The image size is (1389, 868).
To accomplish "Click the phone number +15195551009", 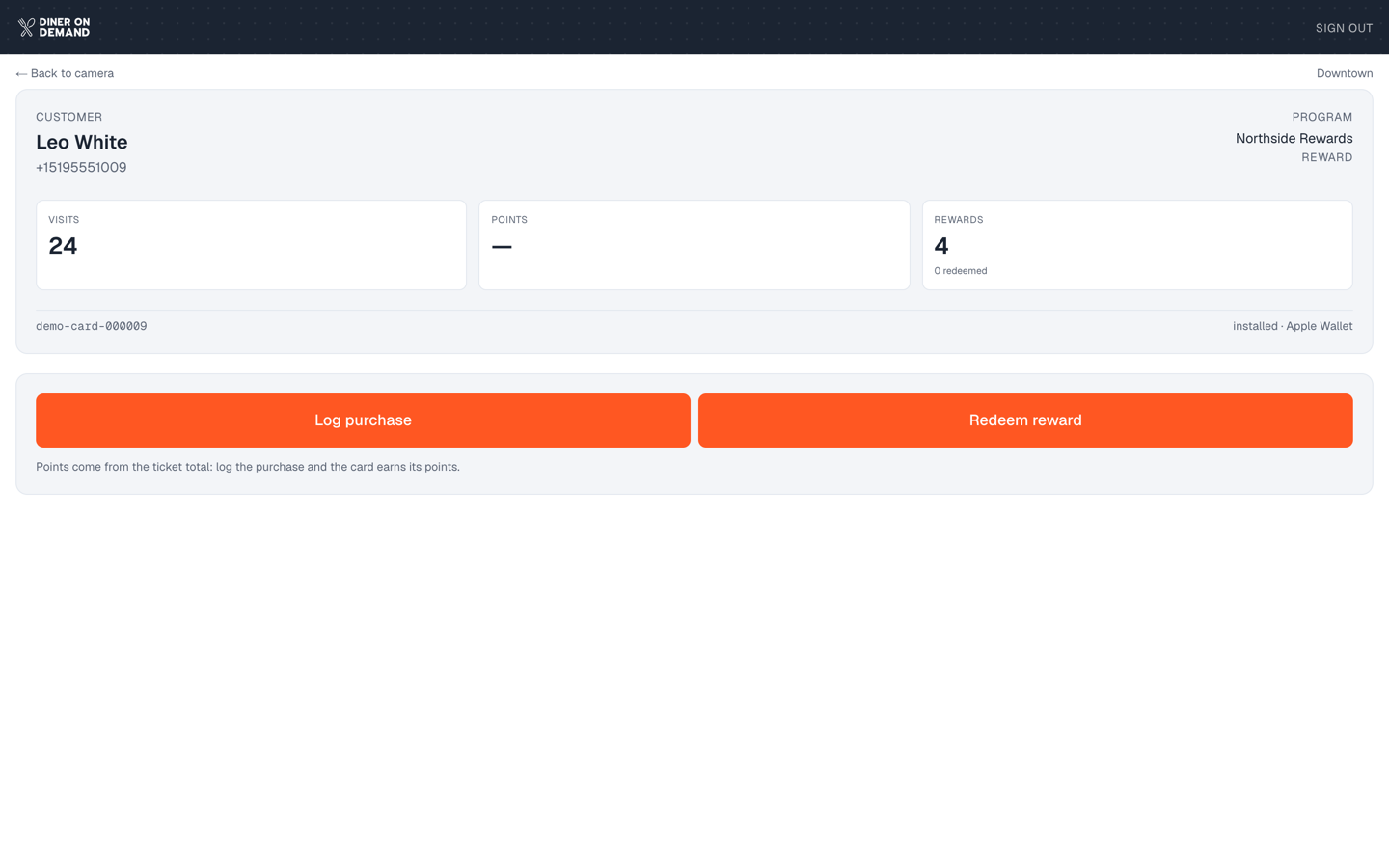I will click(x=81, y=168).
